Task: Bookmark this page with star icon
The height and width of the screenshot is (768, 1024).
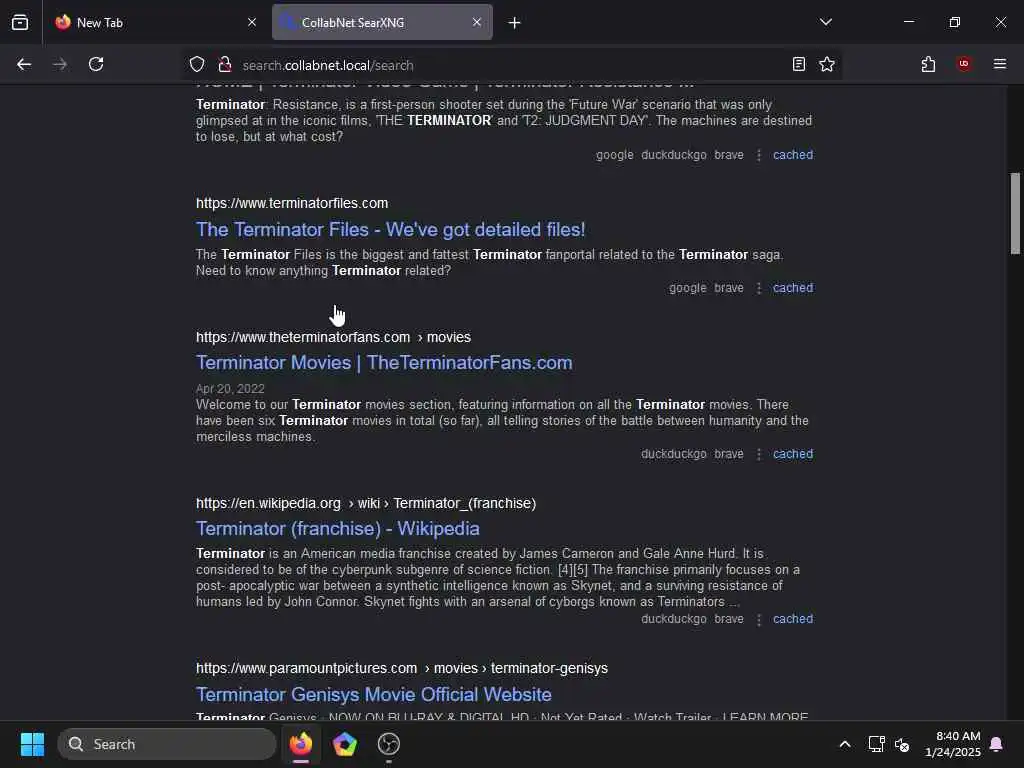Action: click(x=827, y=64)
